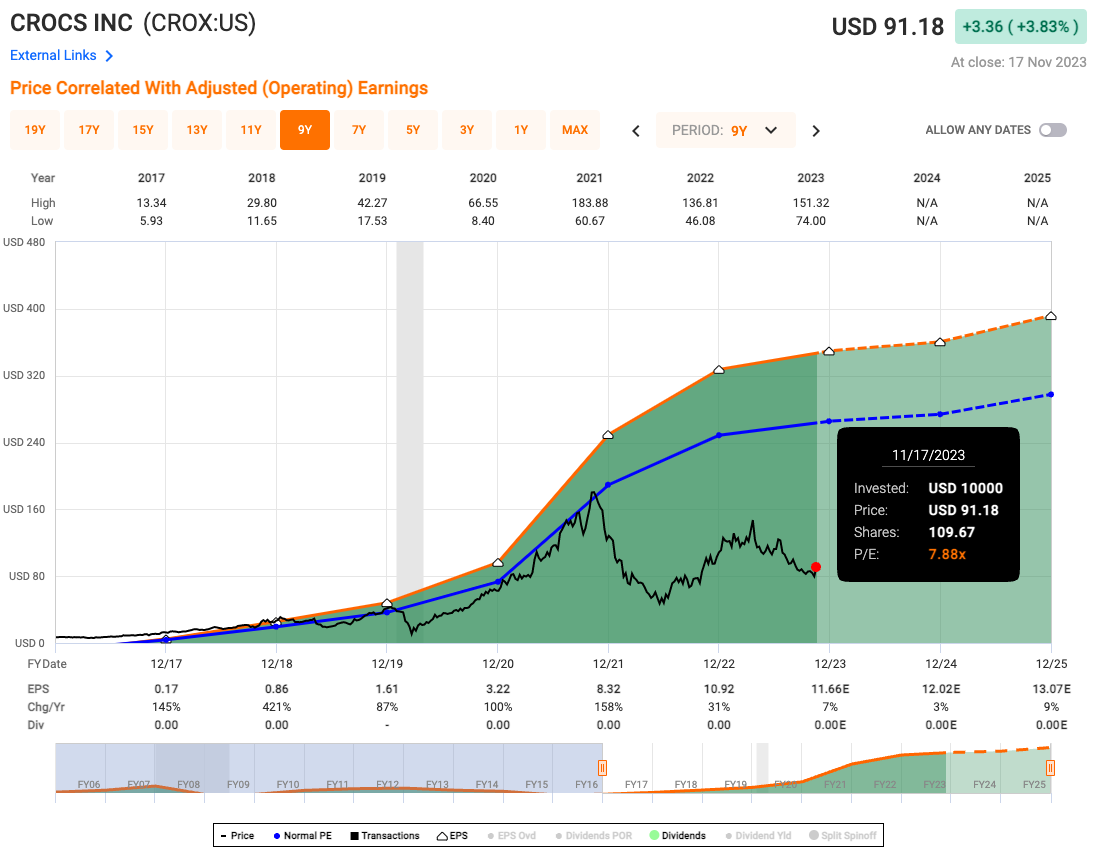Click FY18 in the navigator timeline
Screen dimensions: 1093x854
coord(685,784)
